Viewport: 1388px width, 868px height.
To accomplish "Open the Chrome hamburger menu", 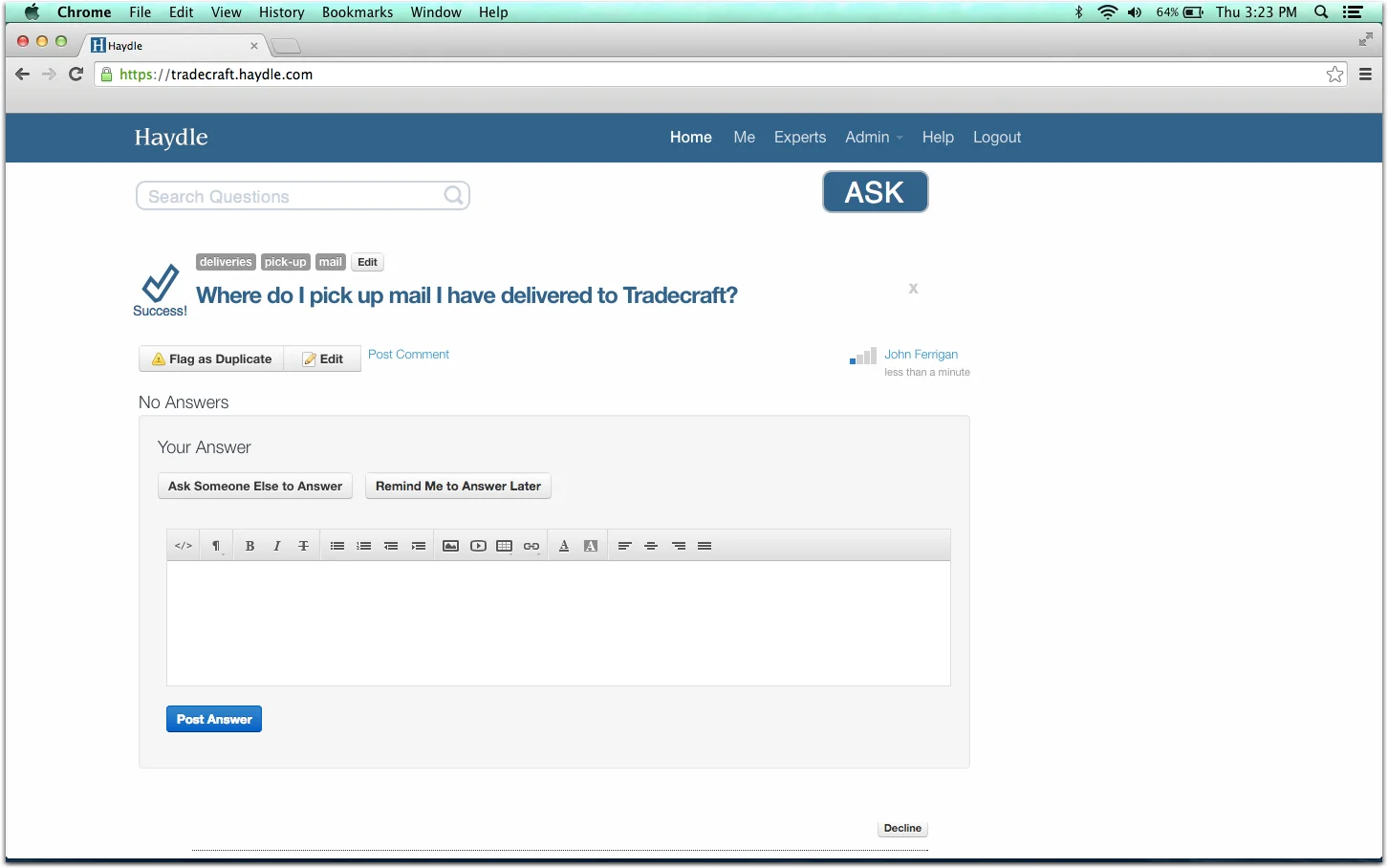I will click(x=1365, y=75).
